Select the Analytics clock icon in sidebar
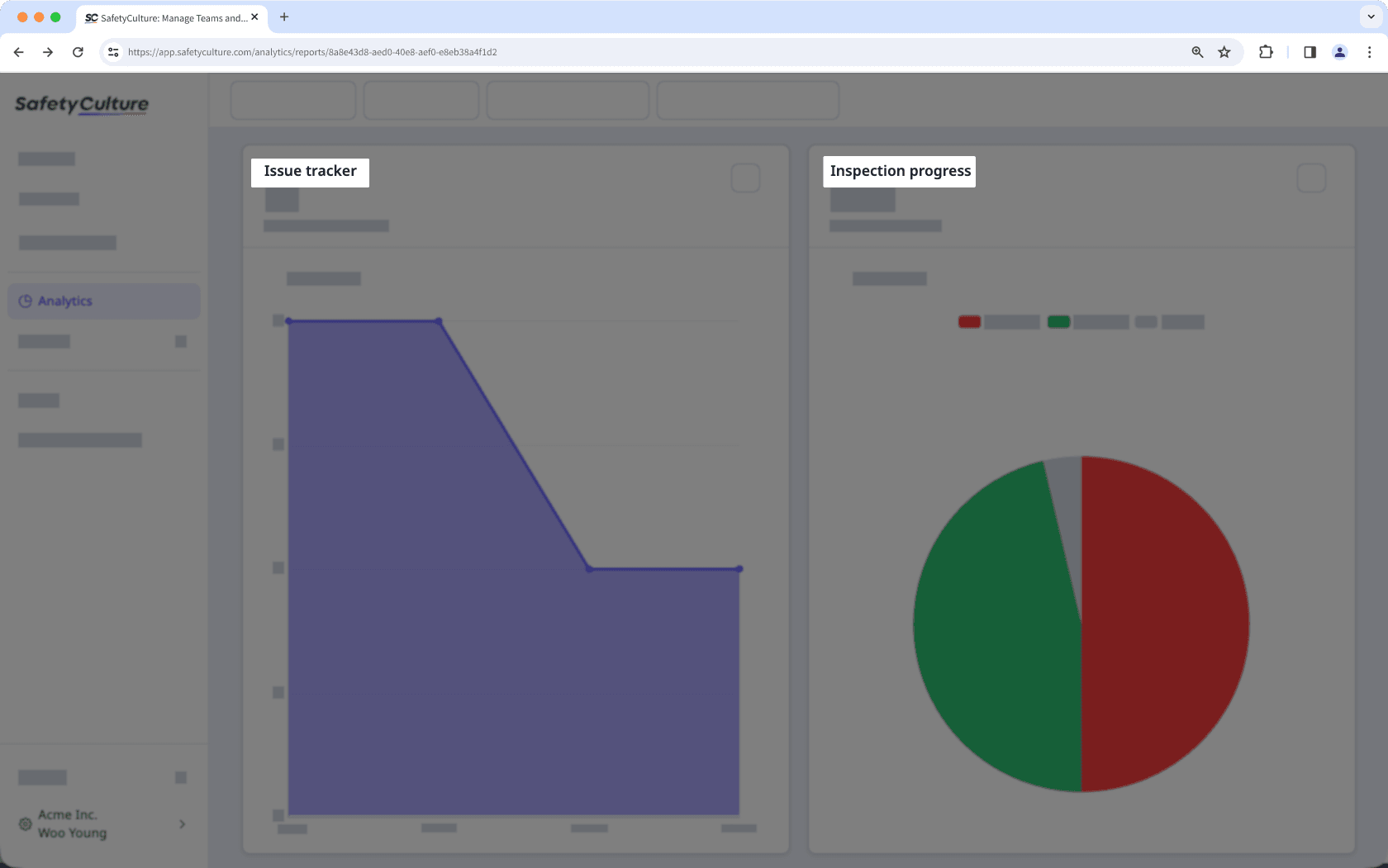Screen dimensions: 1388x868 click(25, 301)
